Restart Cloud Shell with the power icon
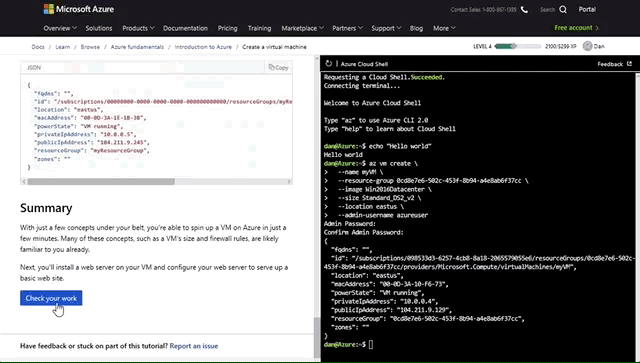Viewport: 640px width, 363px height. click(329, 64)
